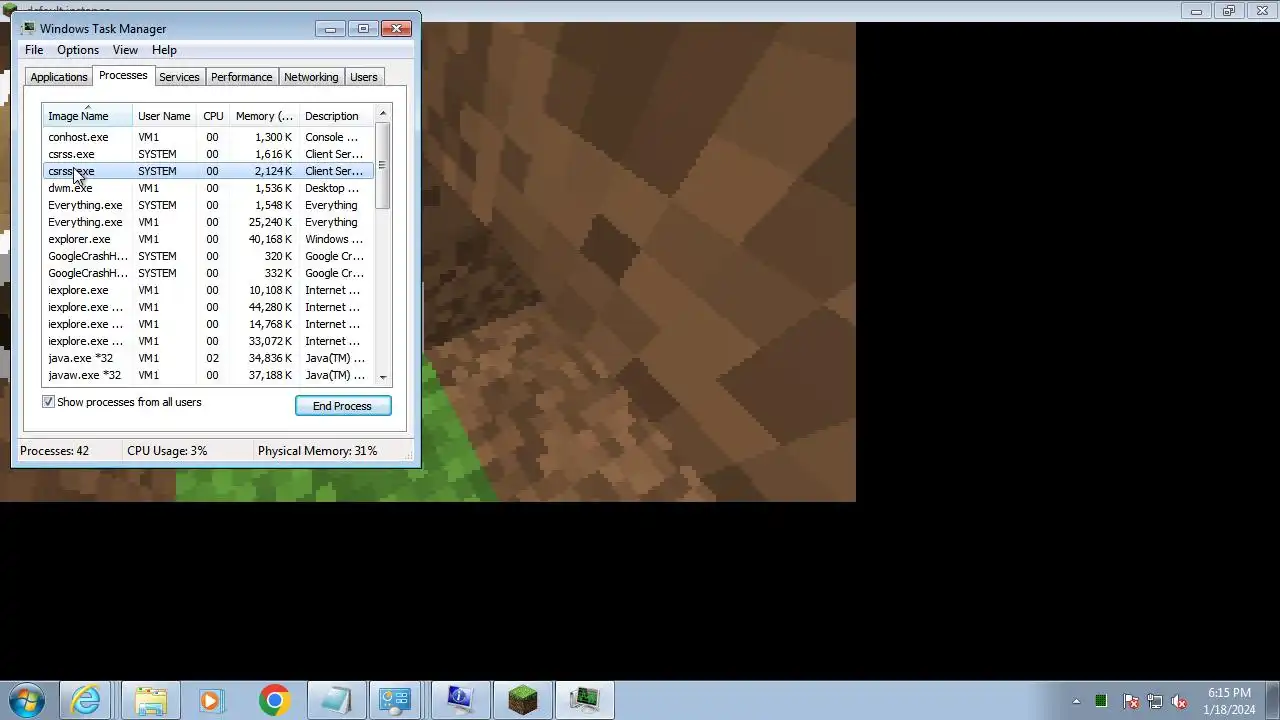Select GoogleCrashH... row using 320 K

(x=208, y=256)
